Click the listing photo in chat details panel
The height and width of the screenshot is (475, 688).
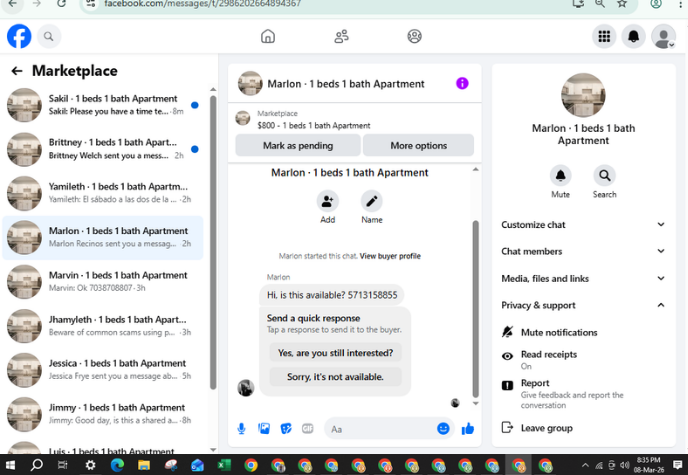(583, 95)
